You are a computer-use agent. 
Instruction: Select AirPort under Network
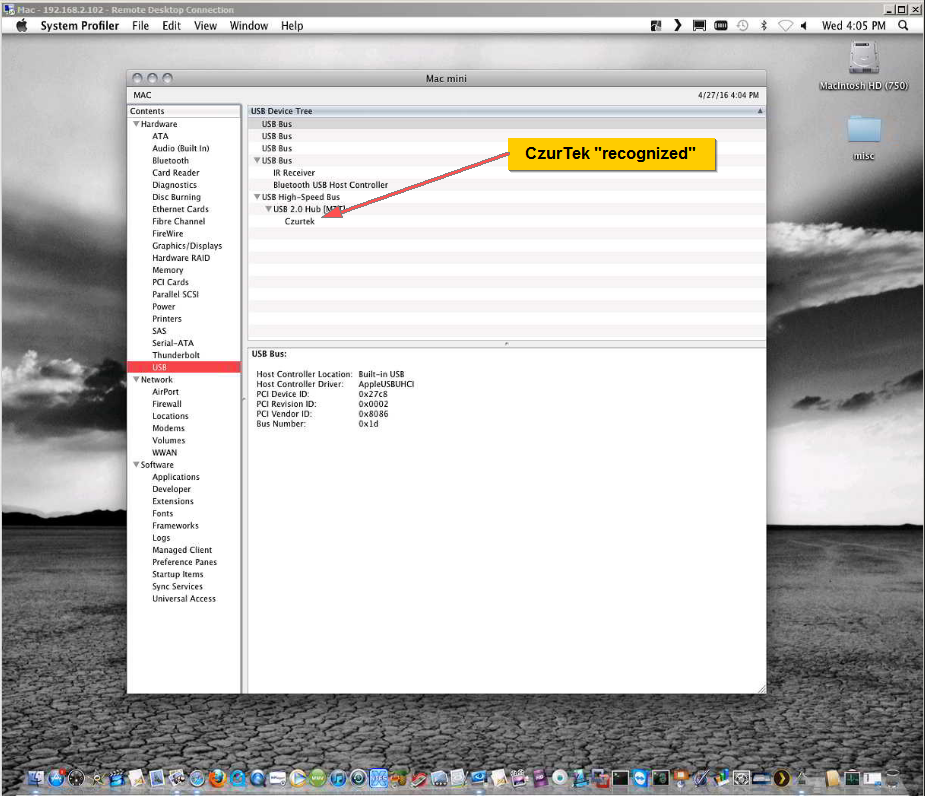pyautogui.click(x=165, y=392)
